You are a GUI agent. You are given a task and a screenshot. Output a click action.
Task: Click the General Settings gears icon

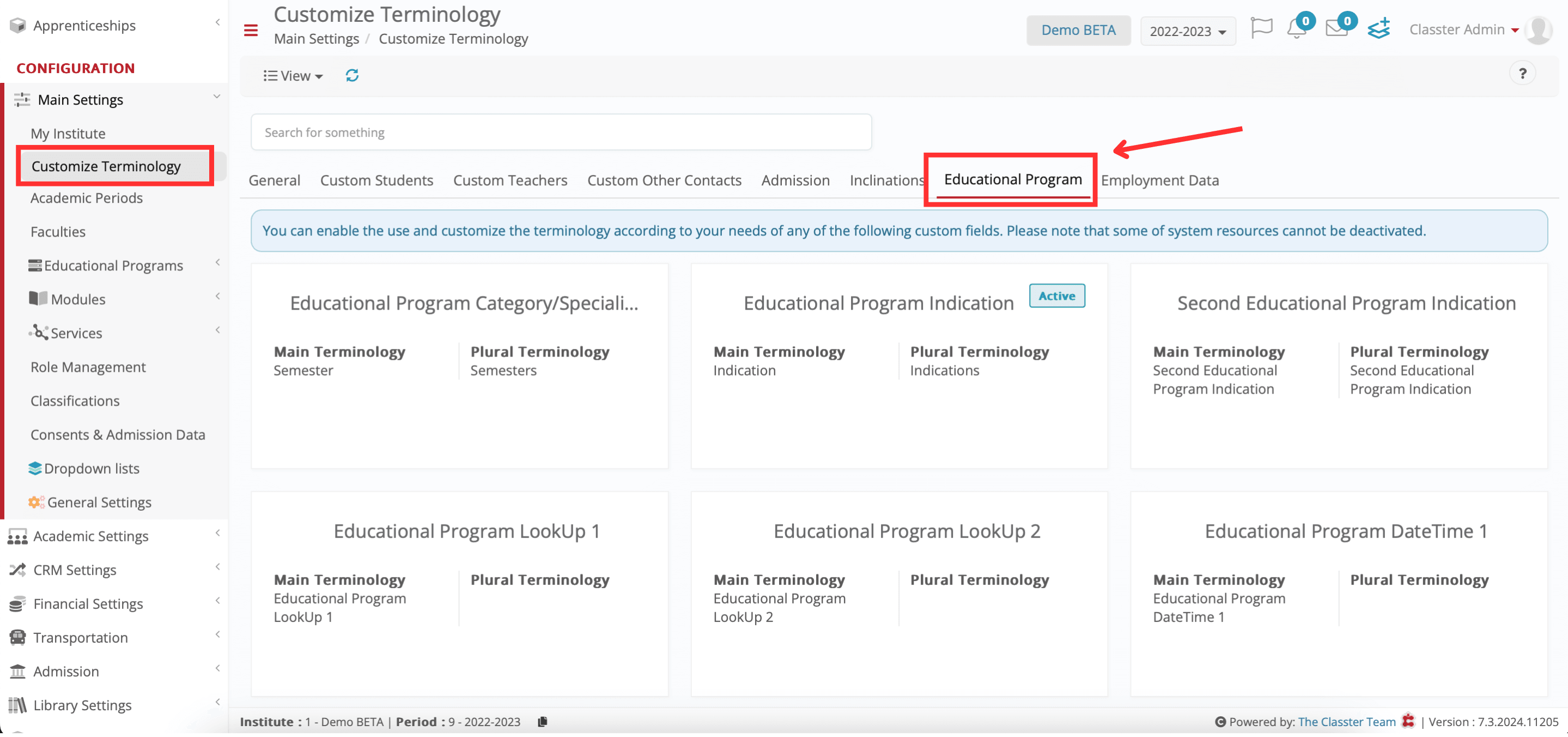click(x=36, y=502)
